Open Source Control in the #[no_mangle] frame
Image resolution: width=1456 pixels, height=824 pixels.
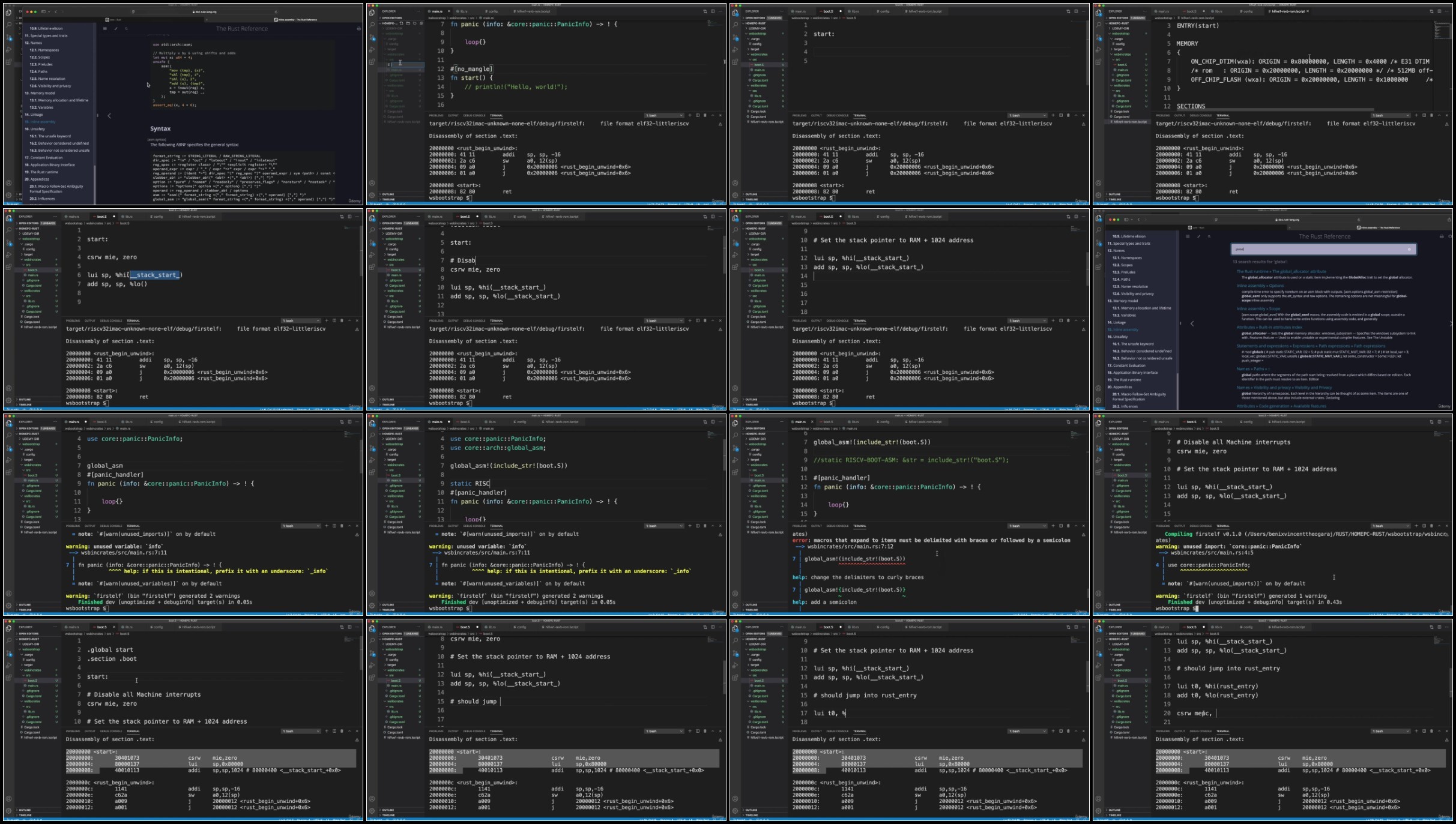pos(372,37)
